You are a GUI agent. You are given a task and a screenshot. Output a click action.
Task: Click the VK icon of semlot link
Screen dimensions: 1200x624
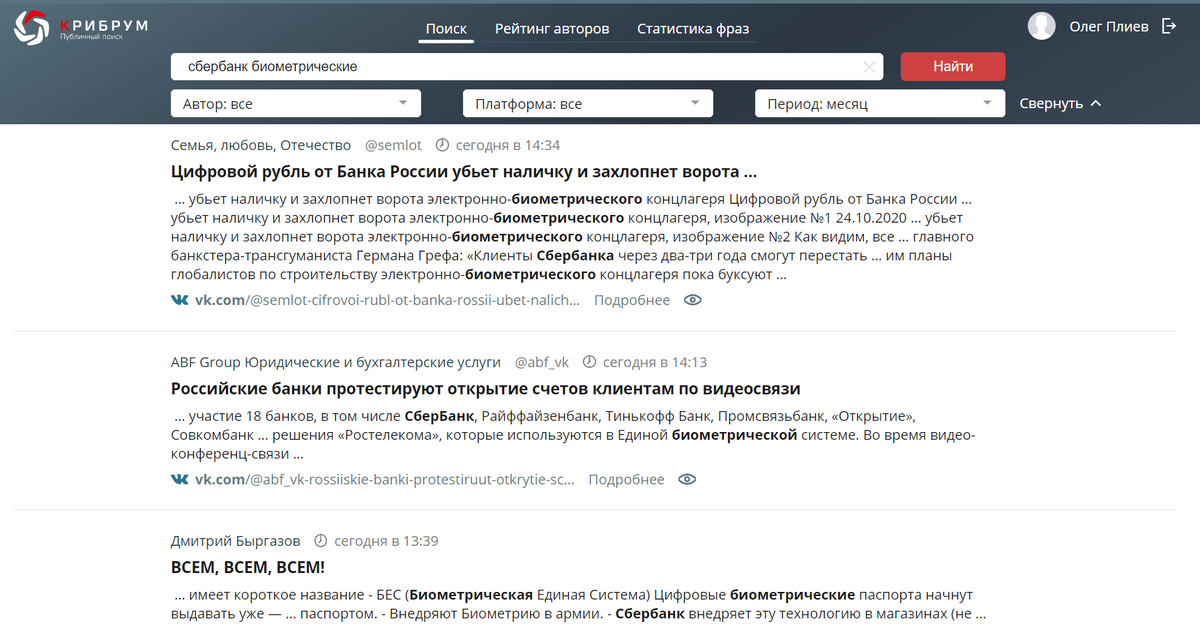click(180, 300)
